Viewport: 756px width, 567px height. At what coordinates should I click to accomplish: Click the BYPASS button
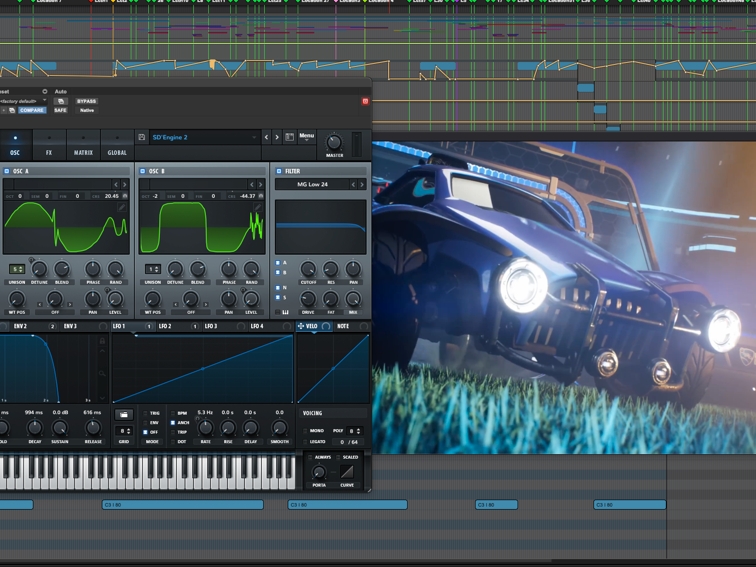pos(87,101)
